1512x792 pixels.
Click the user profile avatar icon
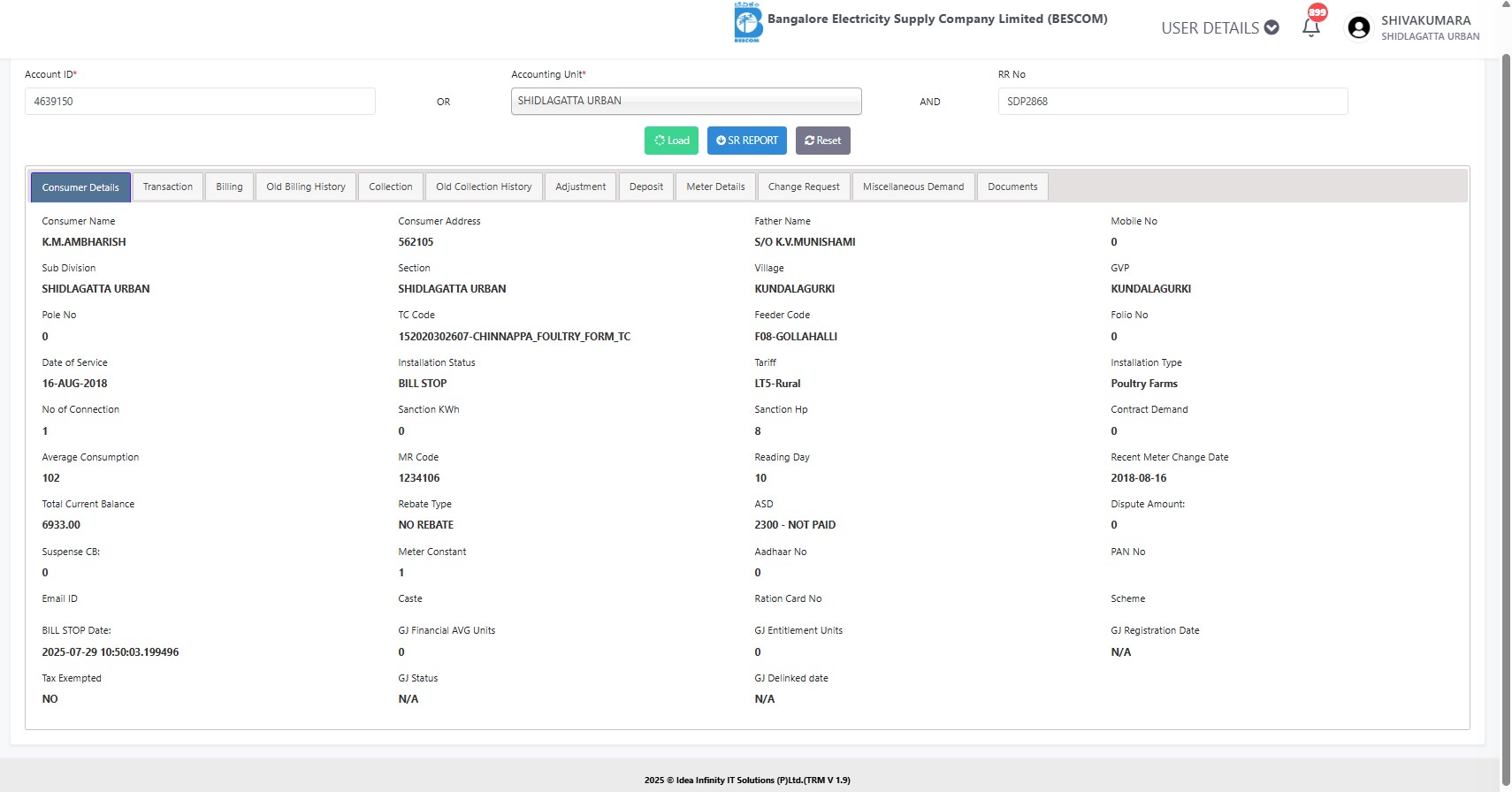pos(1358,28)
